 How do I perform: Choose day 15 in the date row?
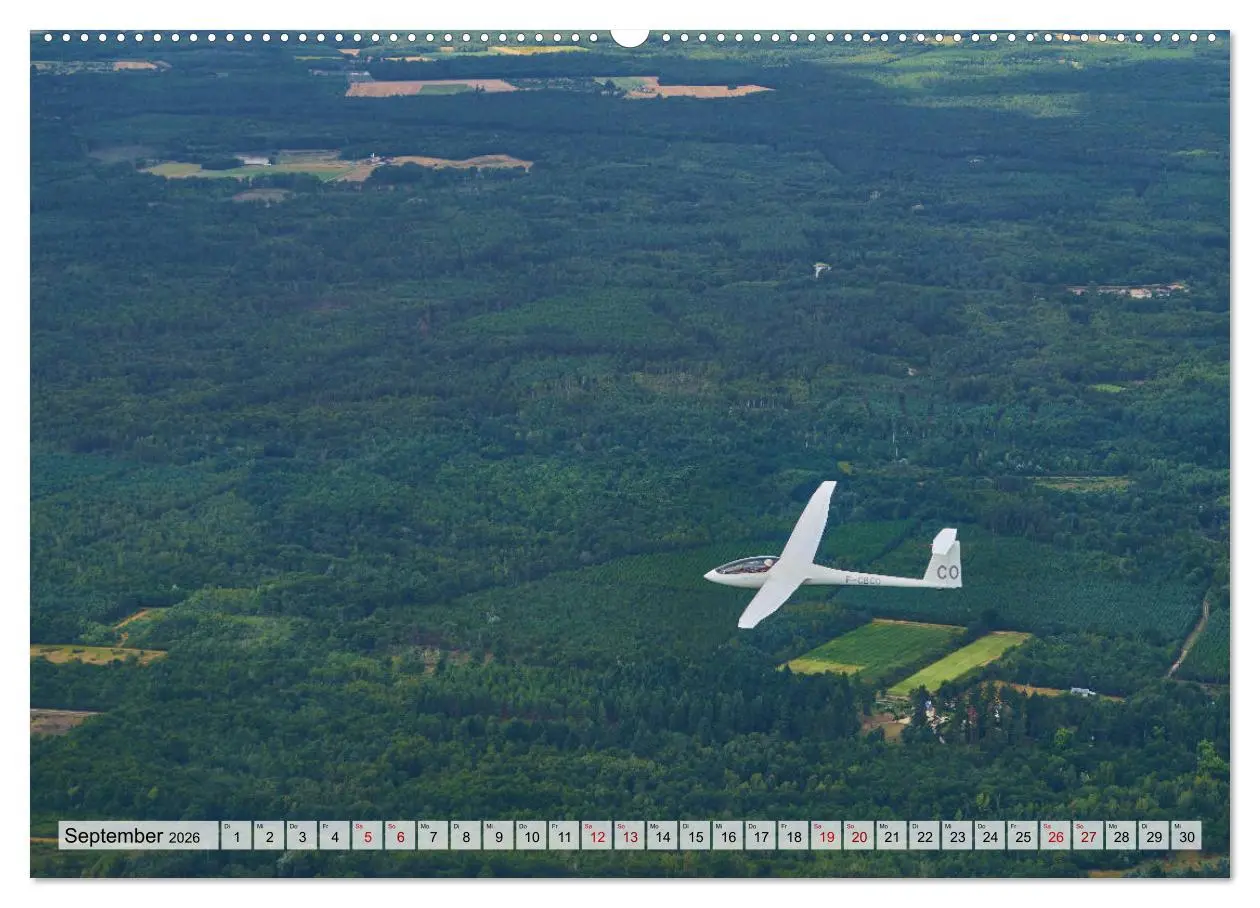click(694, 836)
